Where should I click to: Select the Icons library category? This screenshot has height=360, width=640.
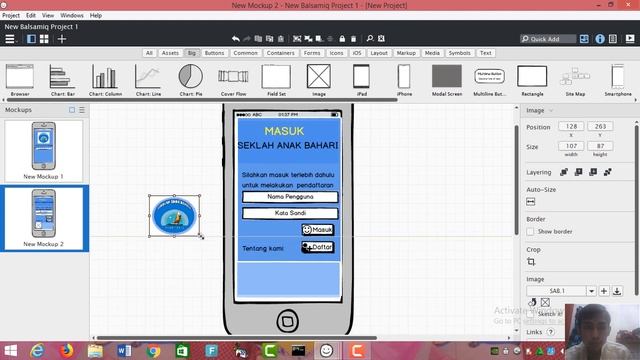pyautogui.click(x=336, y=53)
